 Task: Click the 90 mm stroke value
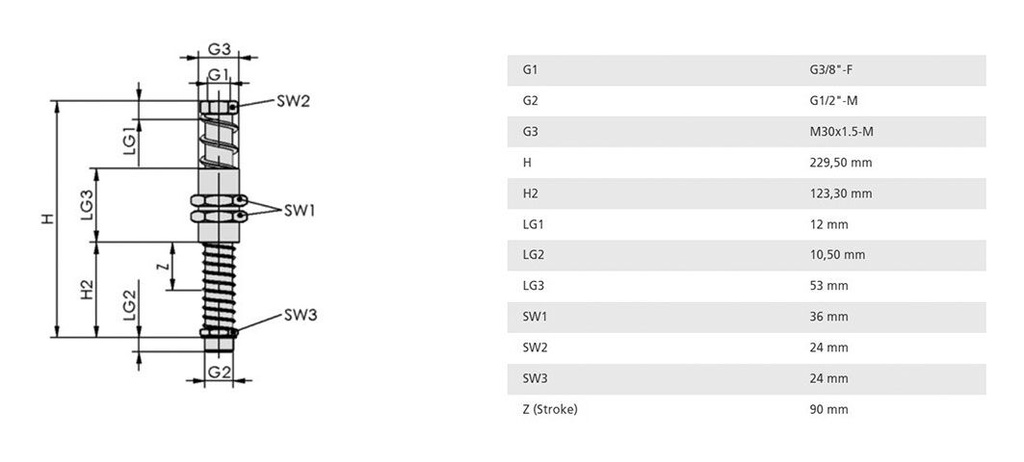(828, 409)
